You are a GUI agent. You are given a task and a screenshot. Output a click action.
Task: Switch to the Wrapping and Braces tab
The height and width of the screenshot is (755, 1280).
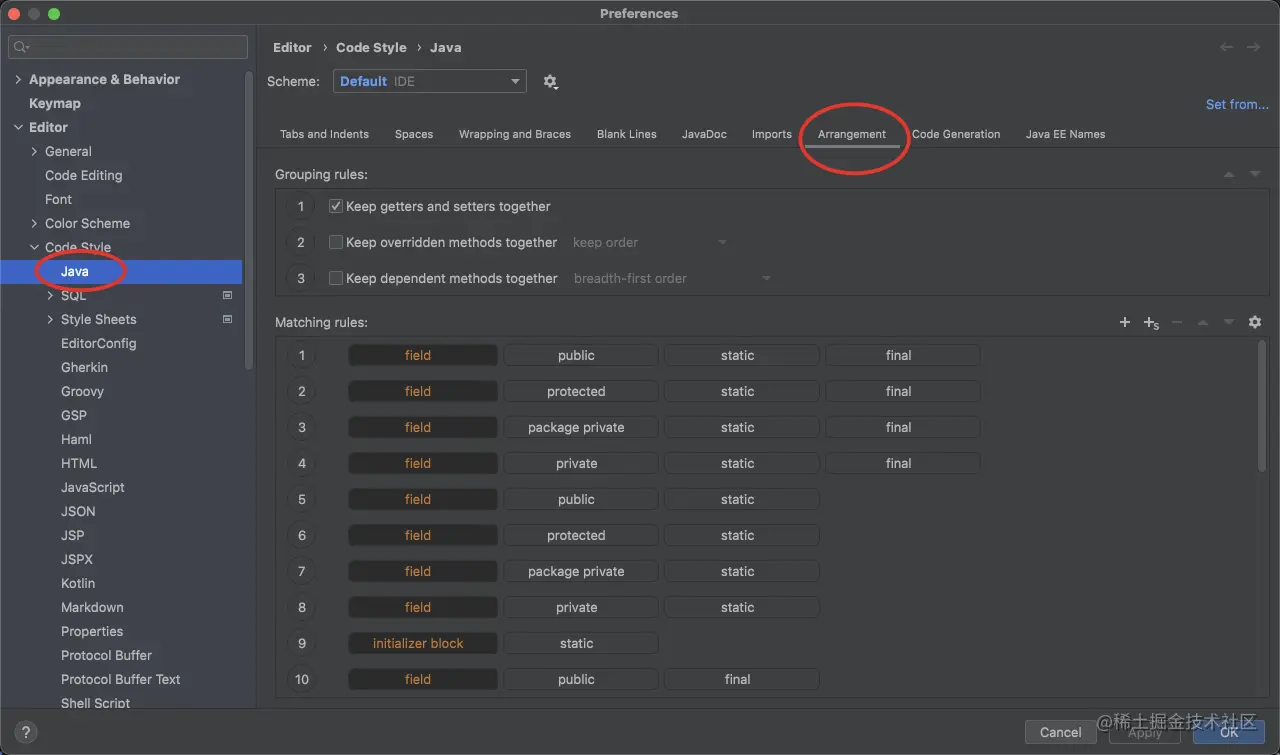point(514,134)
